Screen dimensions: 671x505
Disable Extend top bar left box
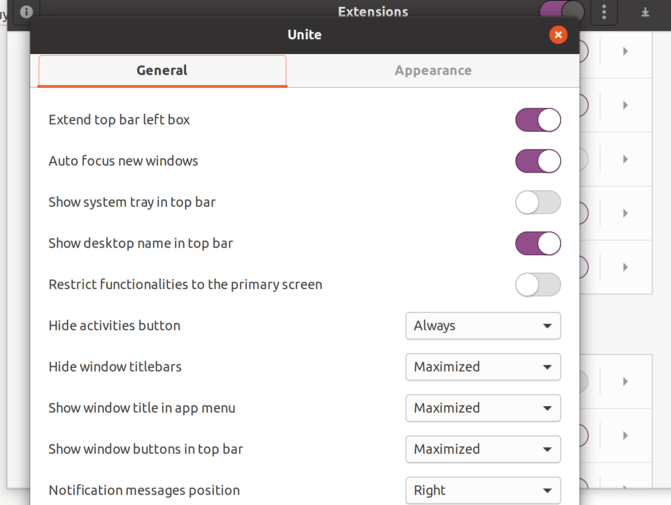(538, 120)
